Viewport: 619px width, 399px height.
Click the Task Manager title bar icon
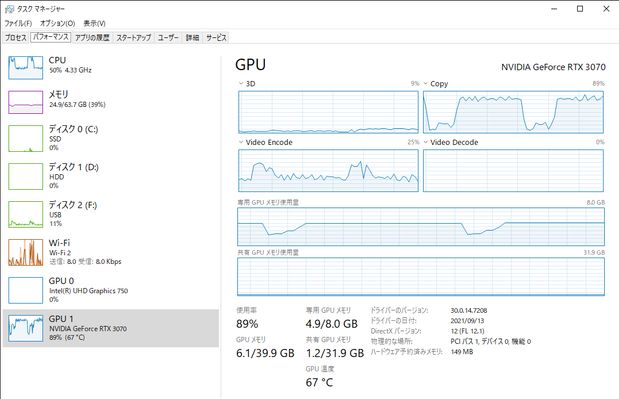[x=9, y=9]
